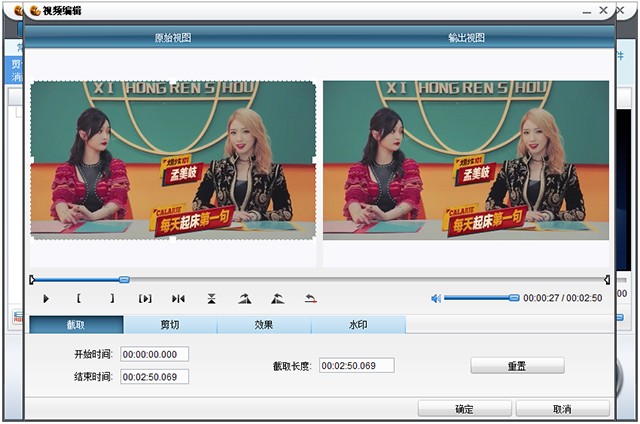
Task: Click the right crop handle on original view
Action: (315, 160)
